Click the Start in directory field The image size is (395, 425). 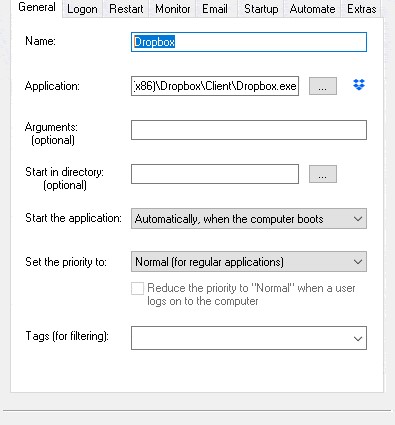[215, 174]
